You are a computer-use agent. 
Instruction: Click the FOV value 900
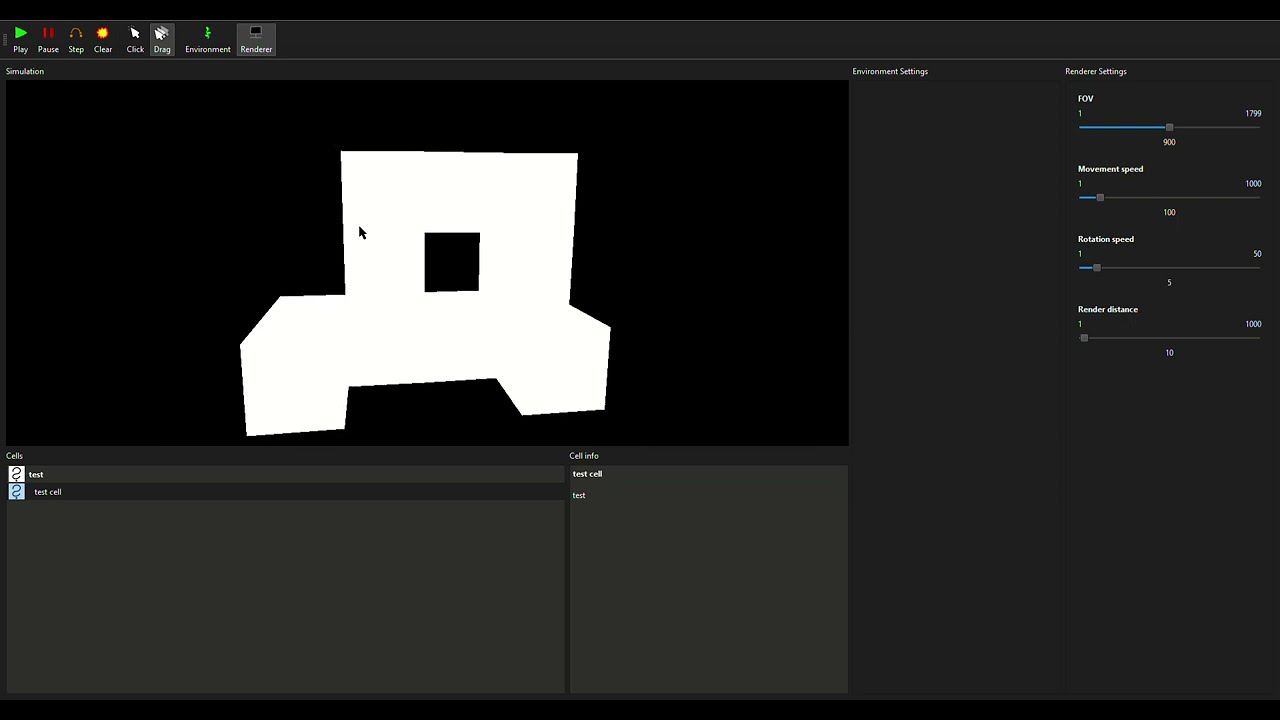click(x=1169, y=142)
